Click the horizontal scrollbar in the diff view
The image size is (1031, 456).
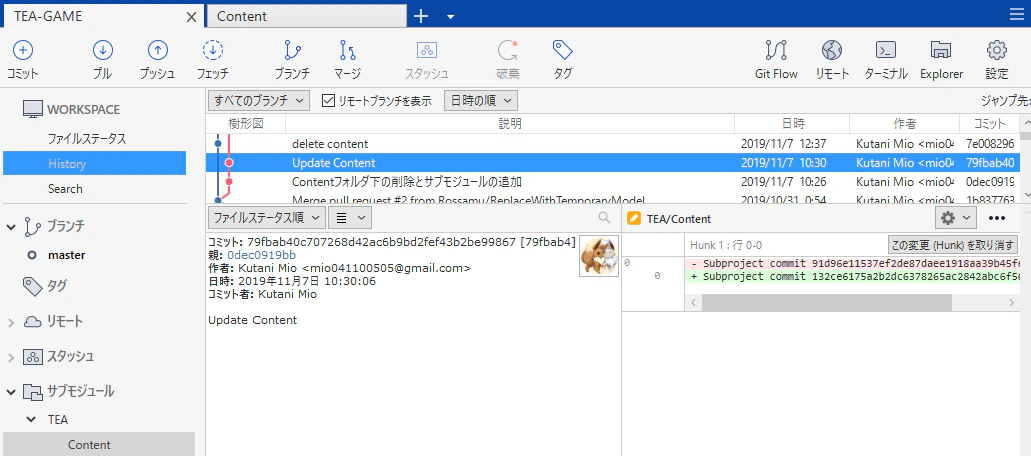click(826, 302)
